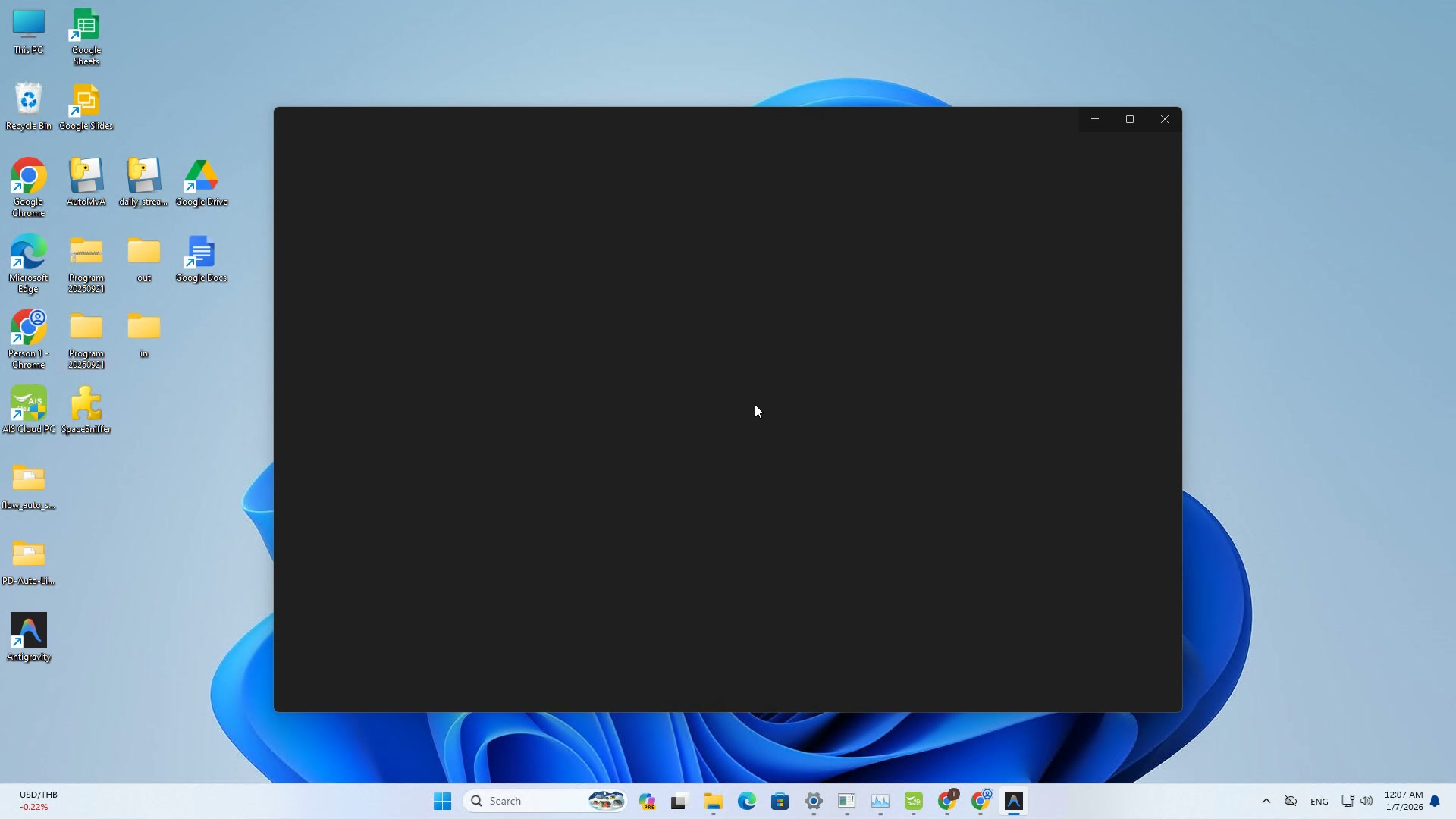Open the Microsoft Store from the taskbar
Viewport: 1456px width, 819px height.
780,801
